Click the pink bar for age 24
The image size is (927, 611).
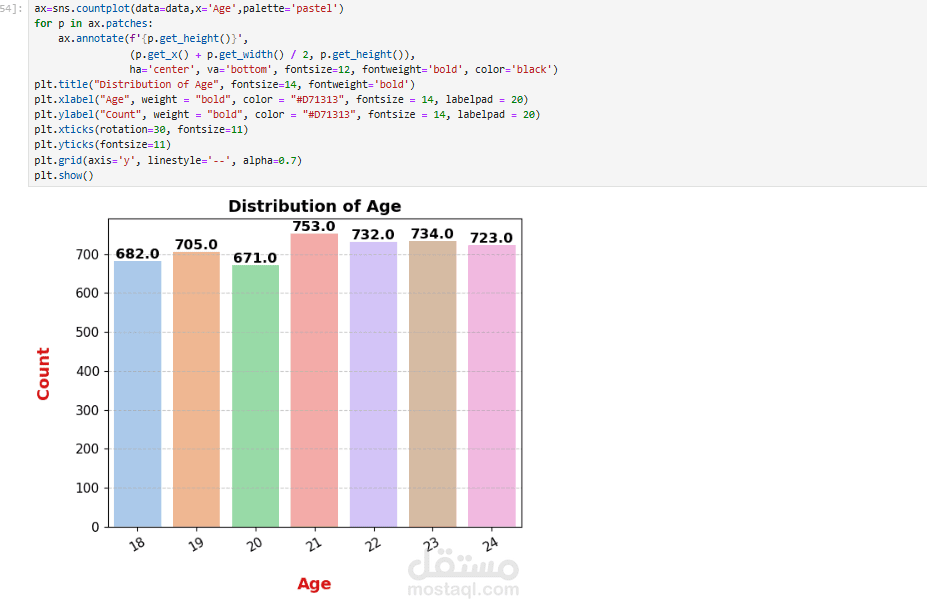[x=491, y=386]
